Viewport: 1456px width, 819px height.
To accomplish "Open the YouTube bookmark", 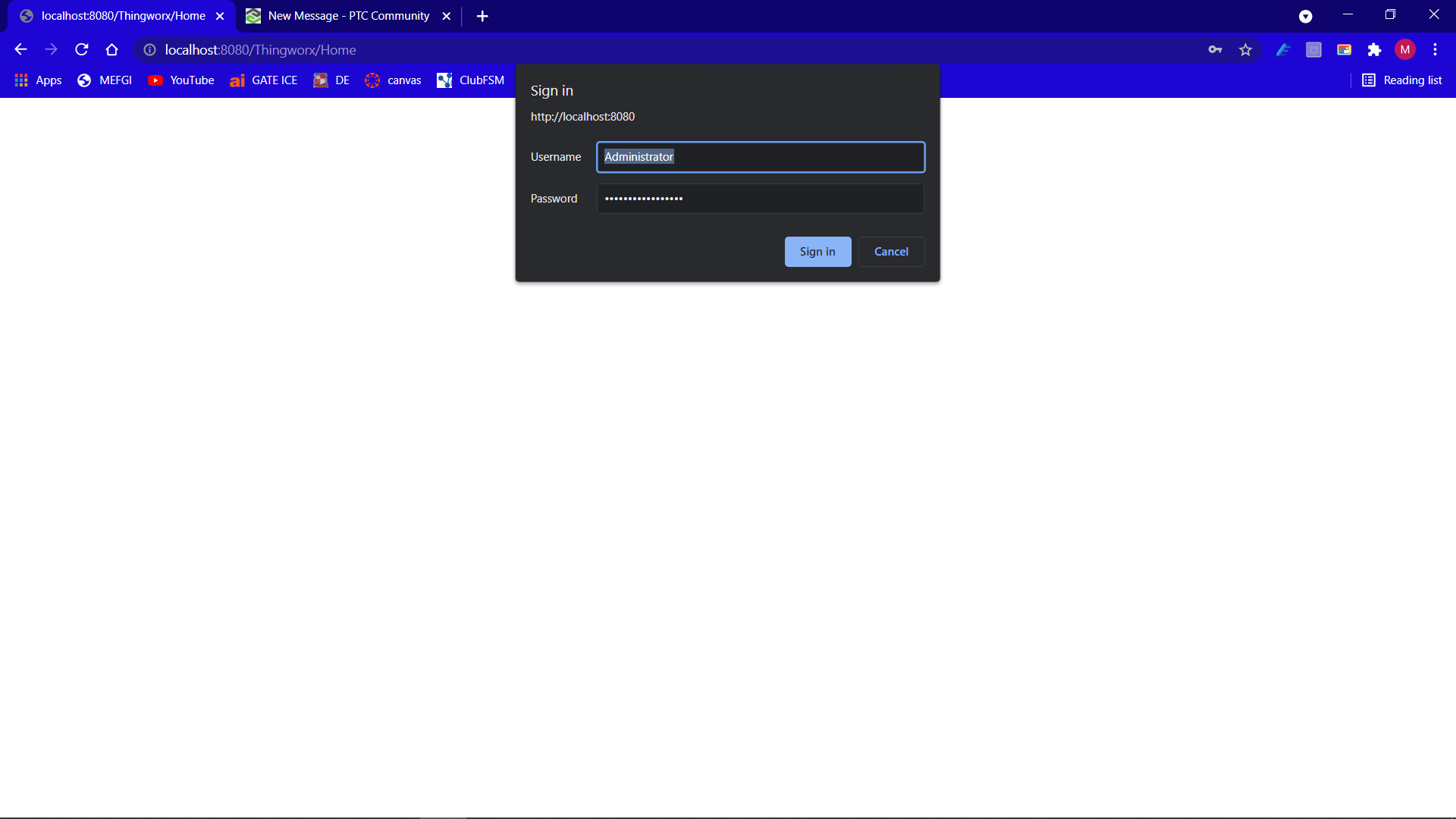I will 180,80.
